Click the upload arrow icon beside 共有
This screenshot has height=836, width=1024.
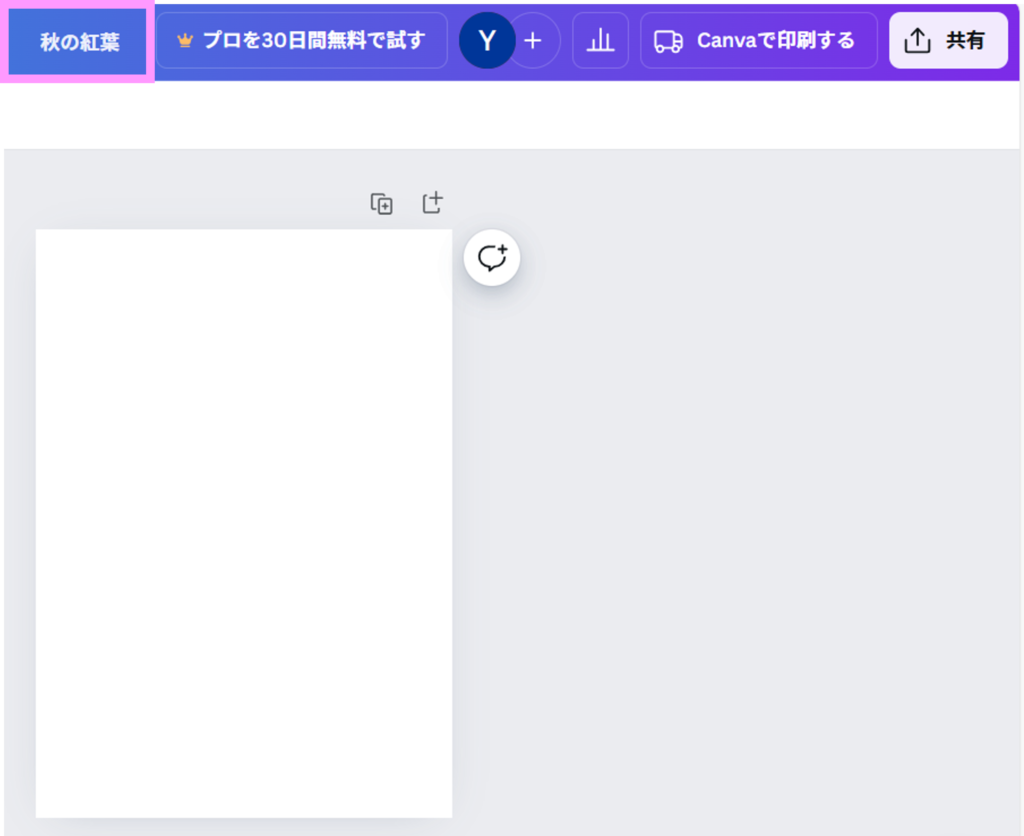pyautogui.click(x=917, y=41)
